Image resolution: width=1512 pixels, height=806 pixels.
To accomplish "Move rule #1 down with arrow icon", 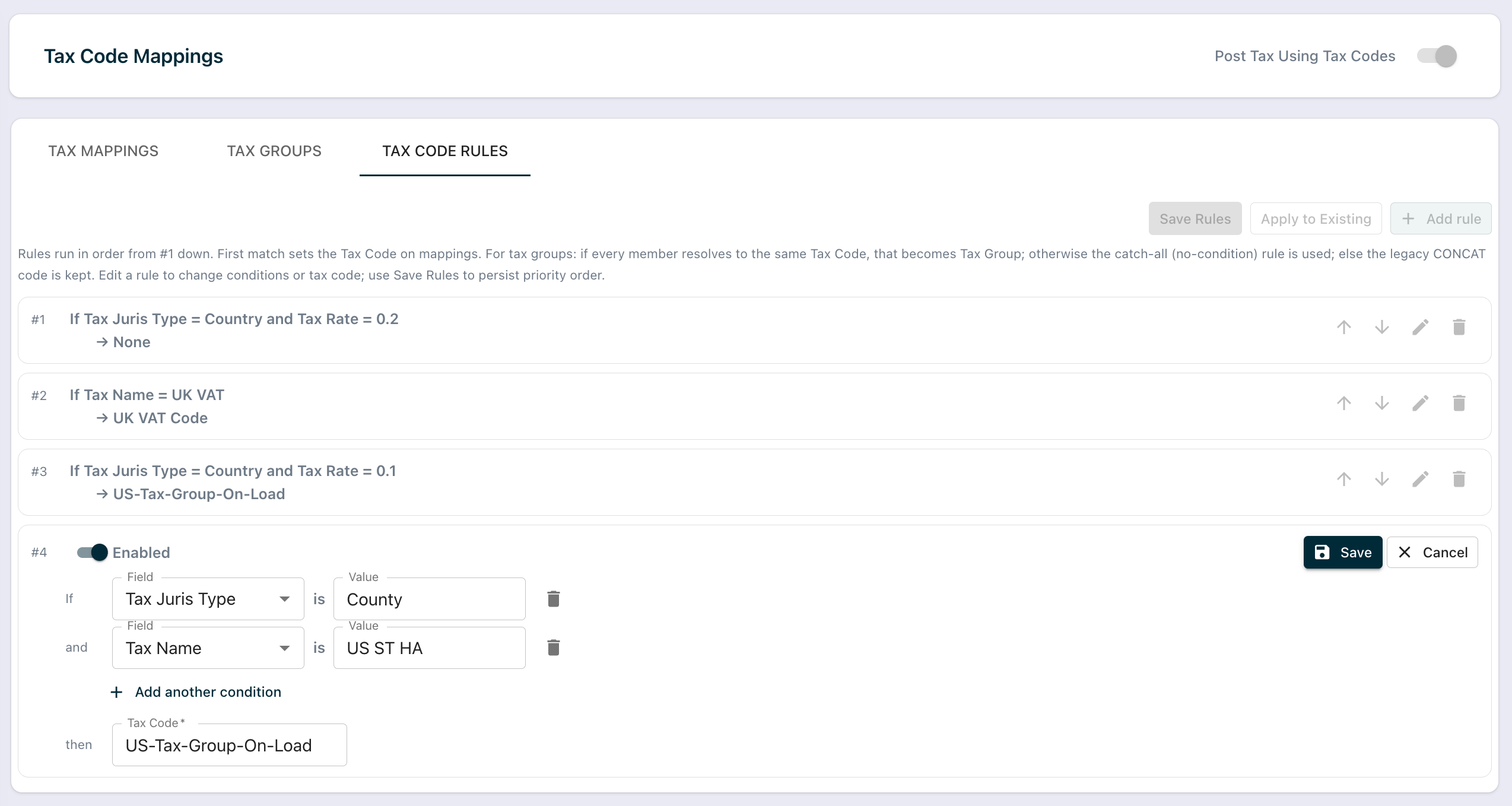I will tap(1382, 327).
